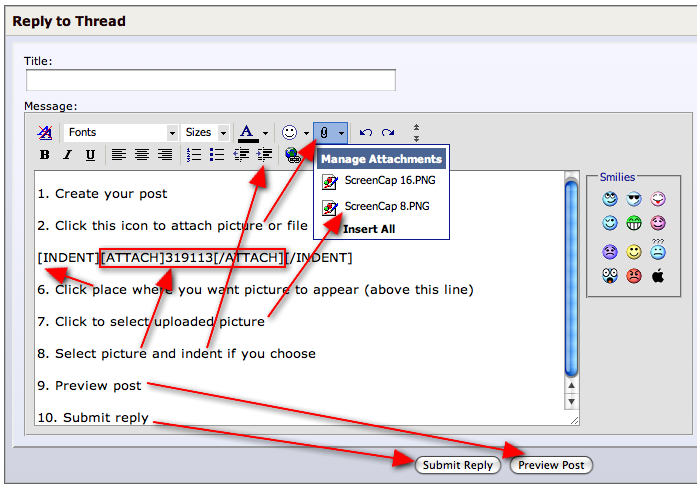
Task: Click the '[ATTACH]319113[/ATTACH]' code text
Action: [192, 257]
